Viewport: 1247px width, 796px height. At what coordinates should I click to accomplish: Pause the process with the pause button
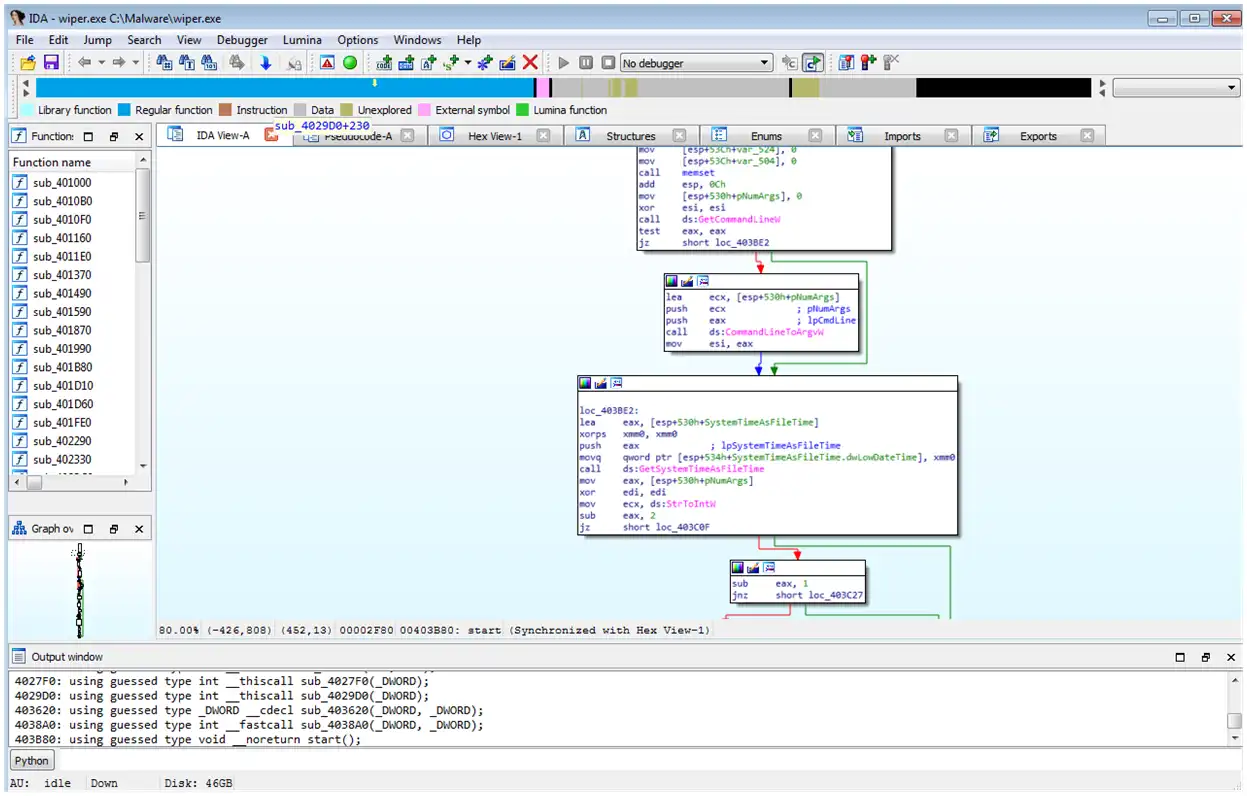(586, 63)
